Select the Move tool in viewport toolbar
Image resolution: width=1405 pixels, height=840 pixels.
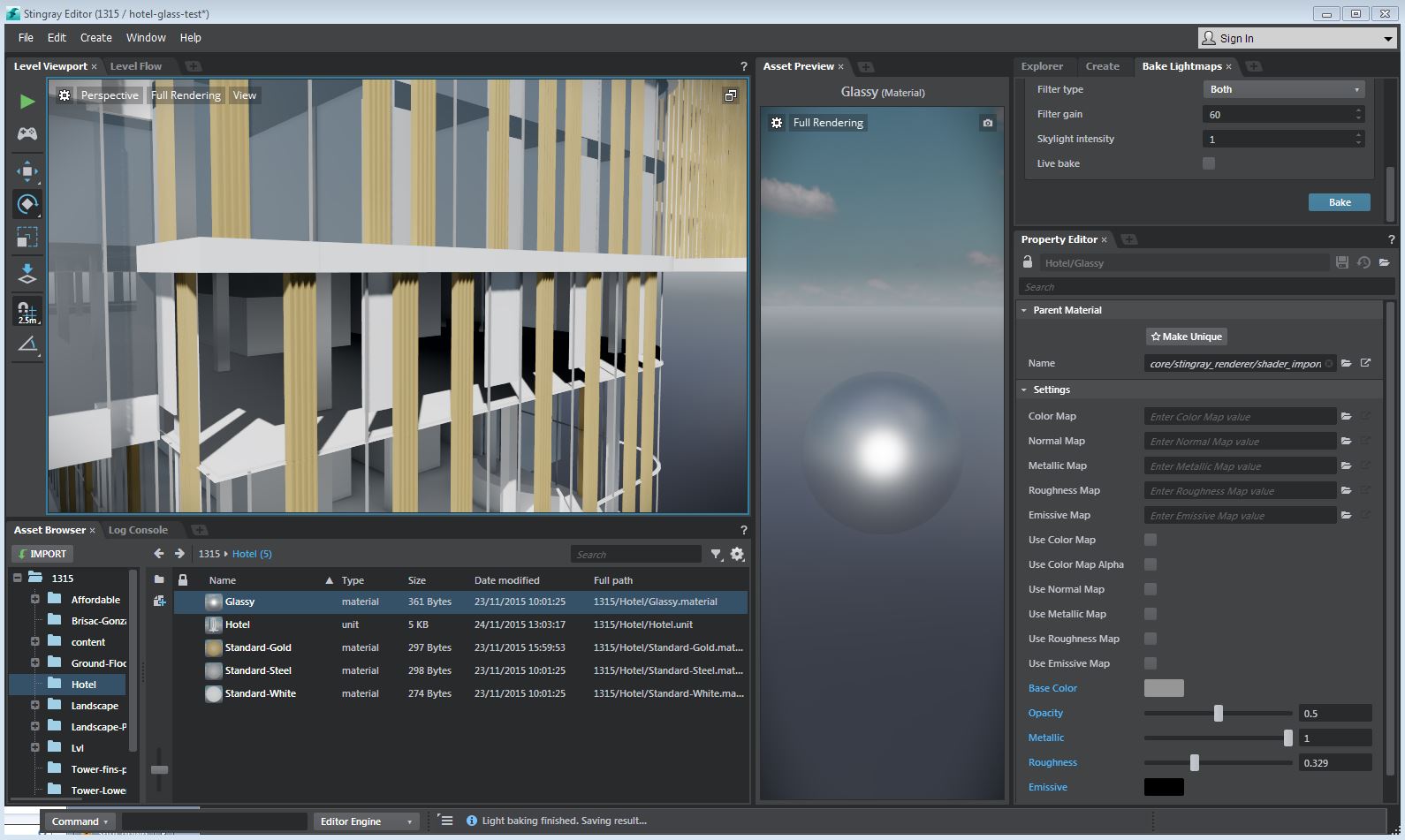coord(27,170)
